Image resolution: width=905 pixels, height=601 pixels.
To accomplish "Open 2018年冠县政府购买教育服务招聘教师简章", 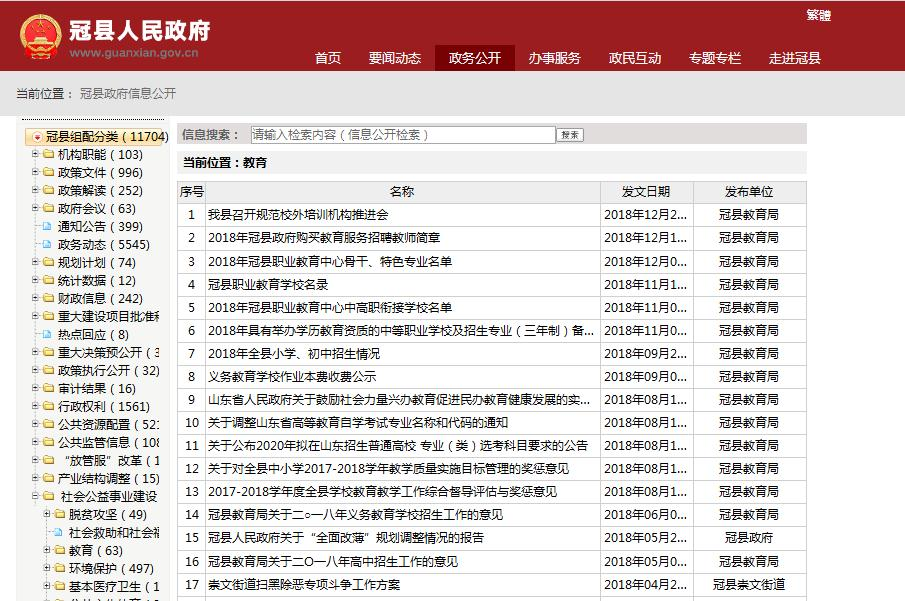I will (x=324, y=238).
